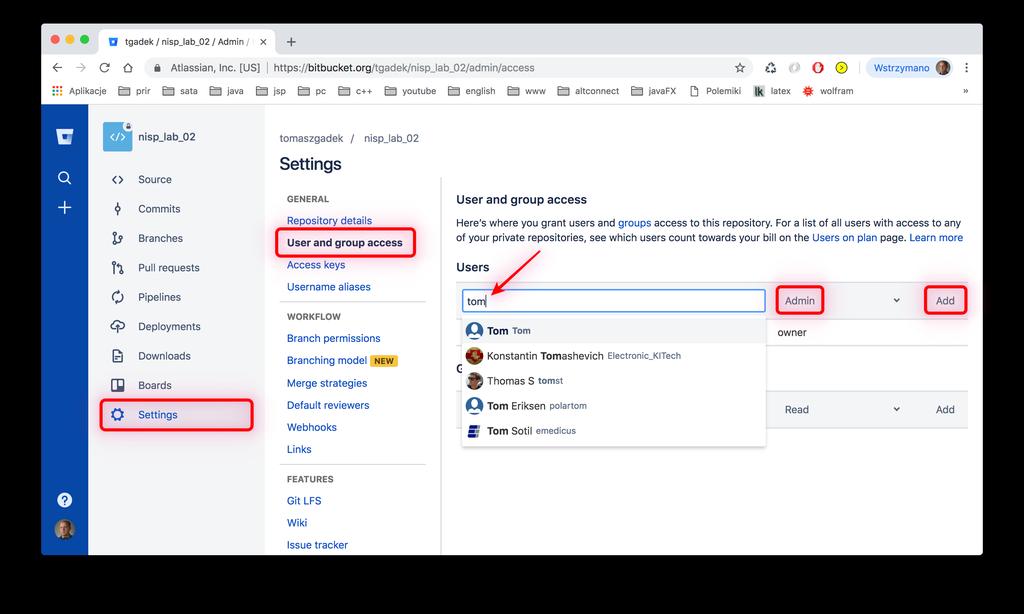Reload the page with the refresh icon

coord(104,67)
